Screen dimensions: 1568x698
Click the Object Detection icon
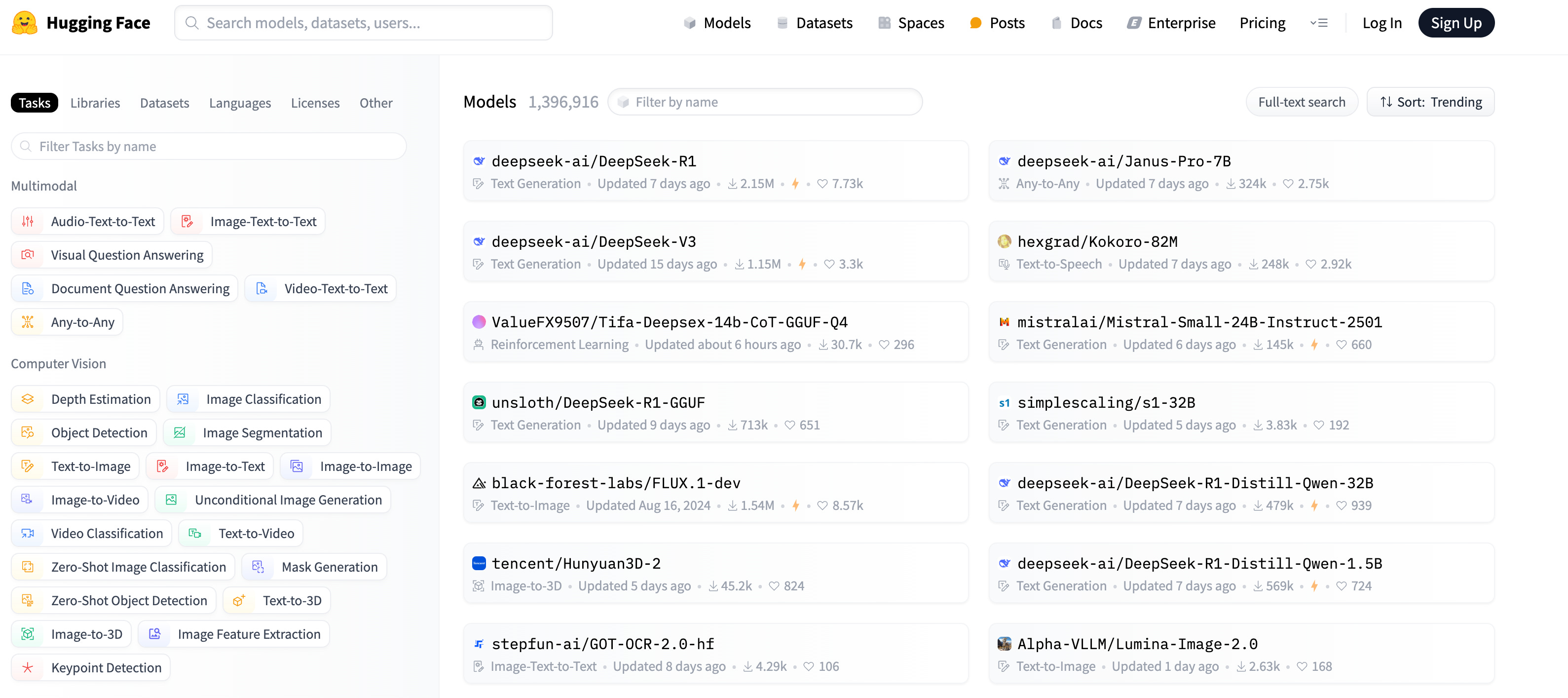[28, 433]
